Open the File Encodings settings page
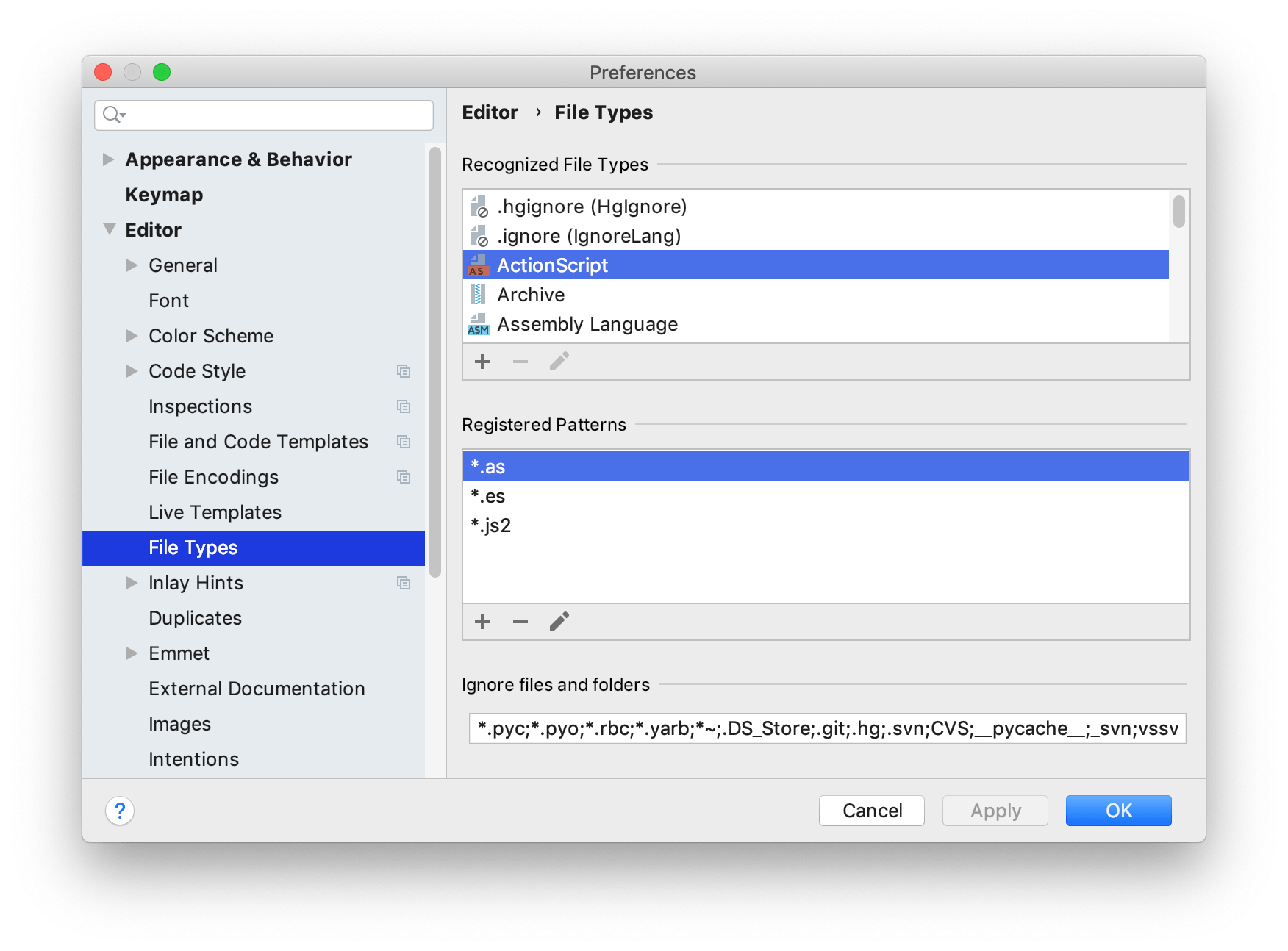The image size is (1288, 951). [254, 477]
